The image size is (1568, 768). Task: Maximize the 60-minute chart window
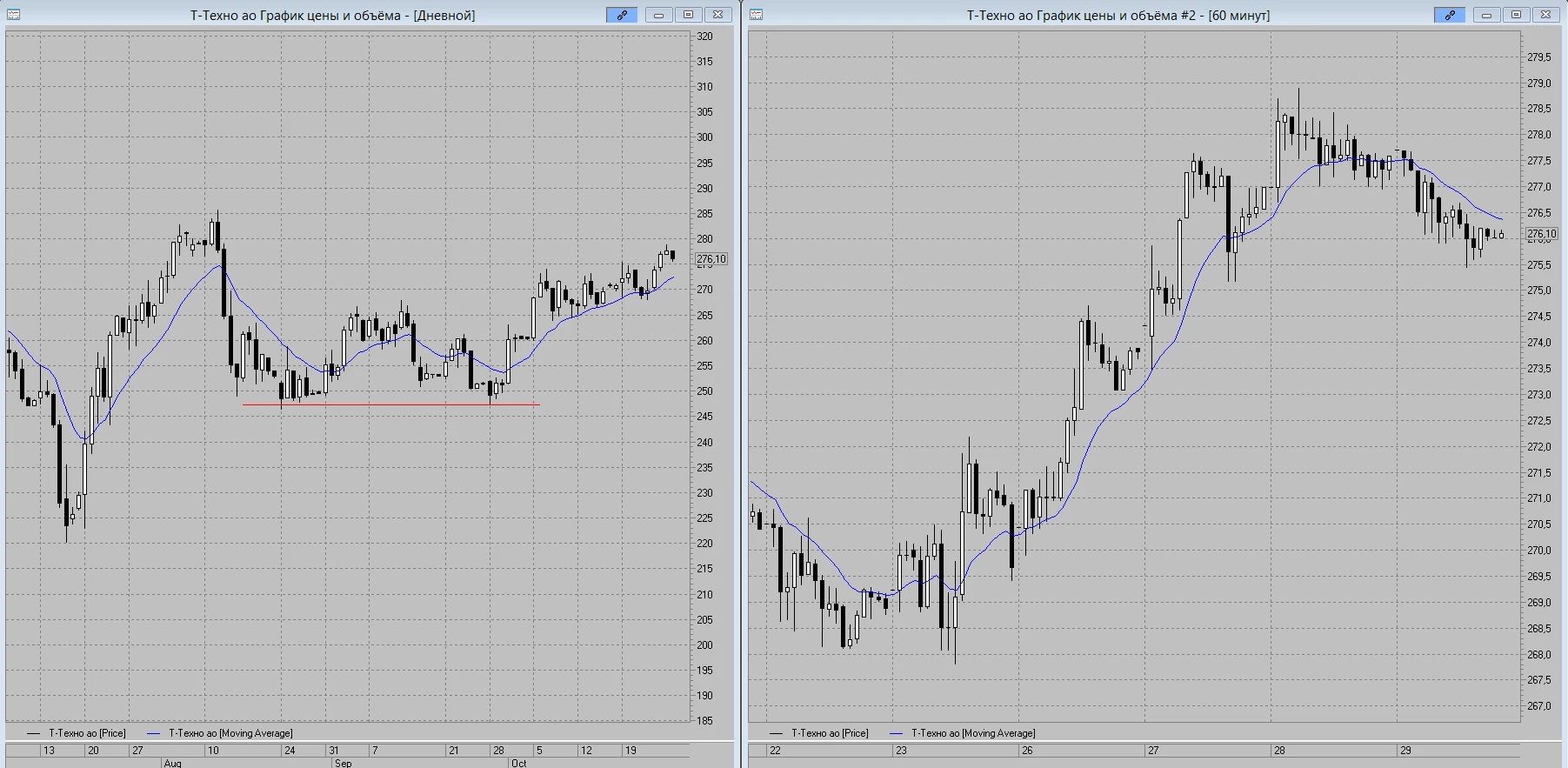[x=1517, y=15]
